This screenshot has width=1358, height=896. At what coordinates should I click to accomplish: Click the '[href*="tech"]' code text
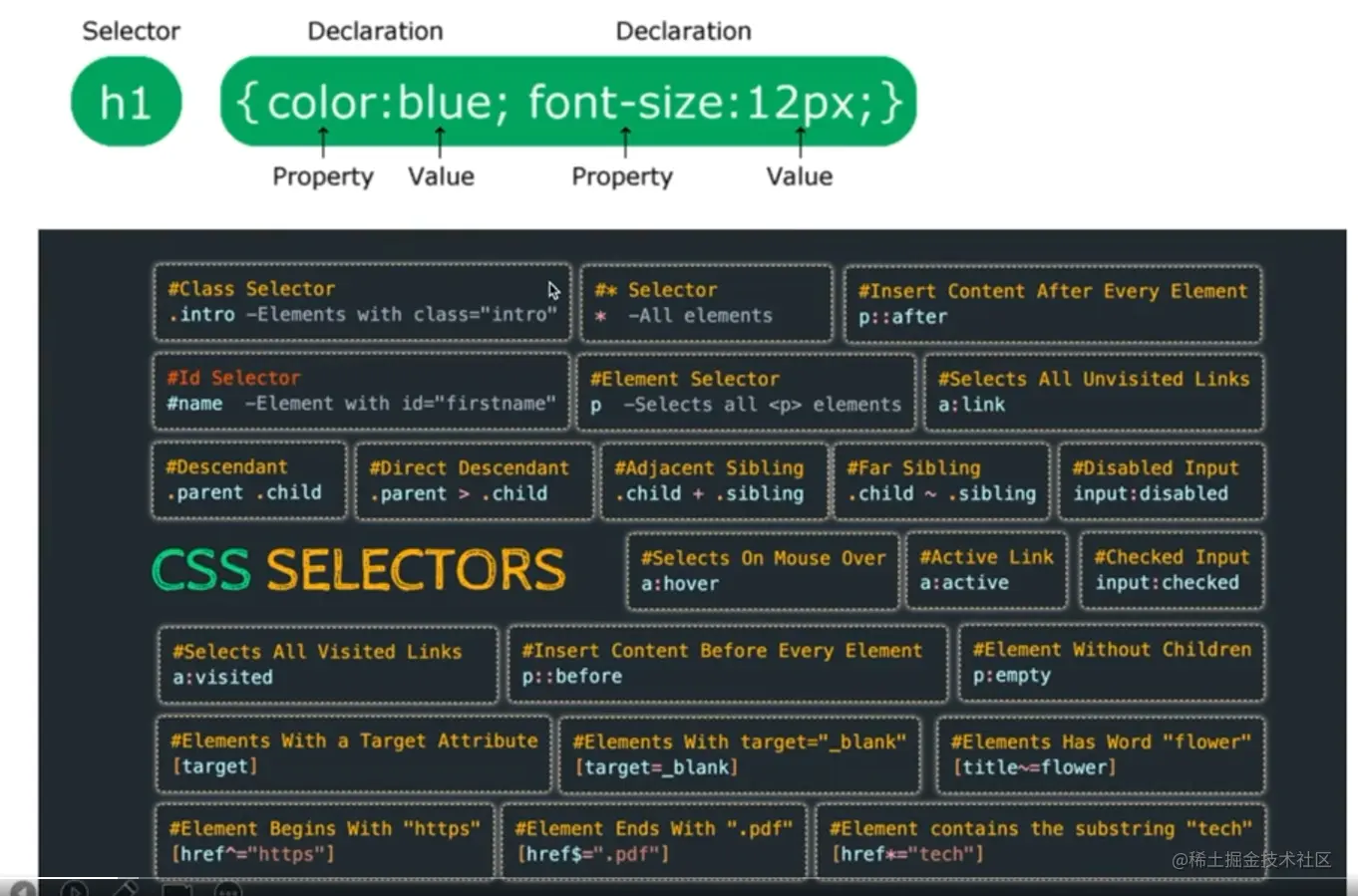click(x=907, y=854)
